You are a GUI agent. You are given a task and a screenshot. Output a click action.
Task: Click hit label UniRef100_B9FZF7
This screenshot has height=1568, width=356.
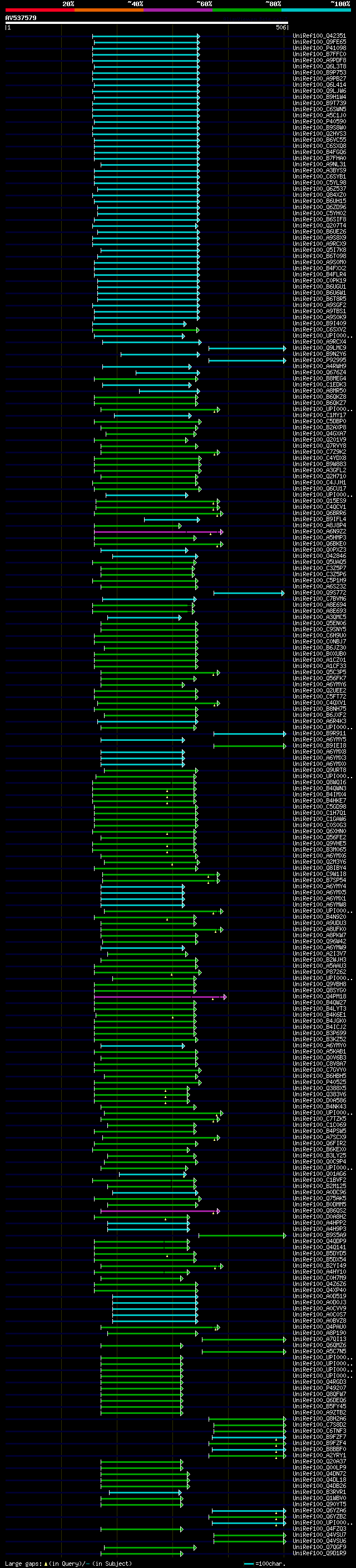(x=319, y=1437)
